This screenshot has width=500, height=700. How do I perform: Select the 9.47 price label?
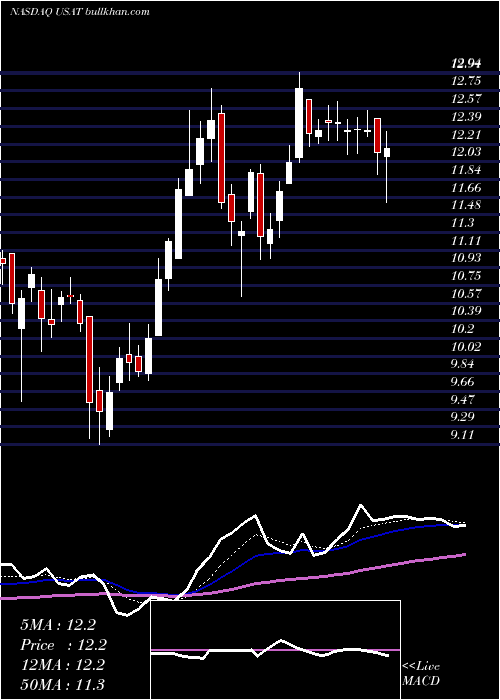pyautogui.click(x=462, y=399)
